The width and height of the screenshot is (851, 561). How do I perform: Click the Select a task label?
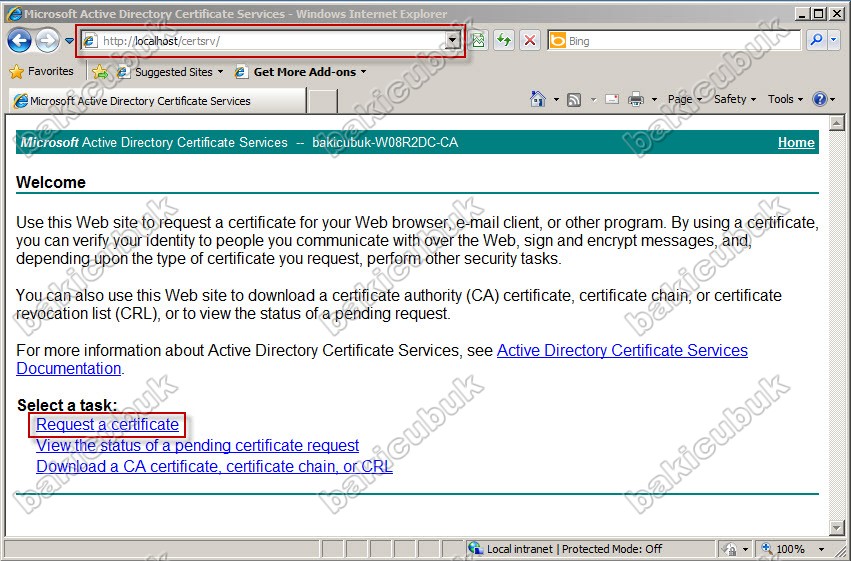pos(67,405)
